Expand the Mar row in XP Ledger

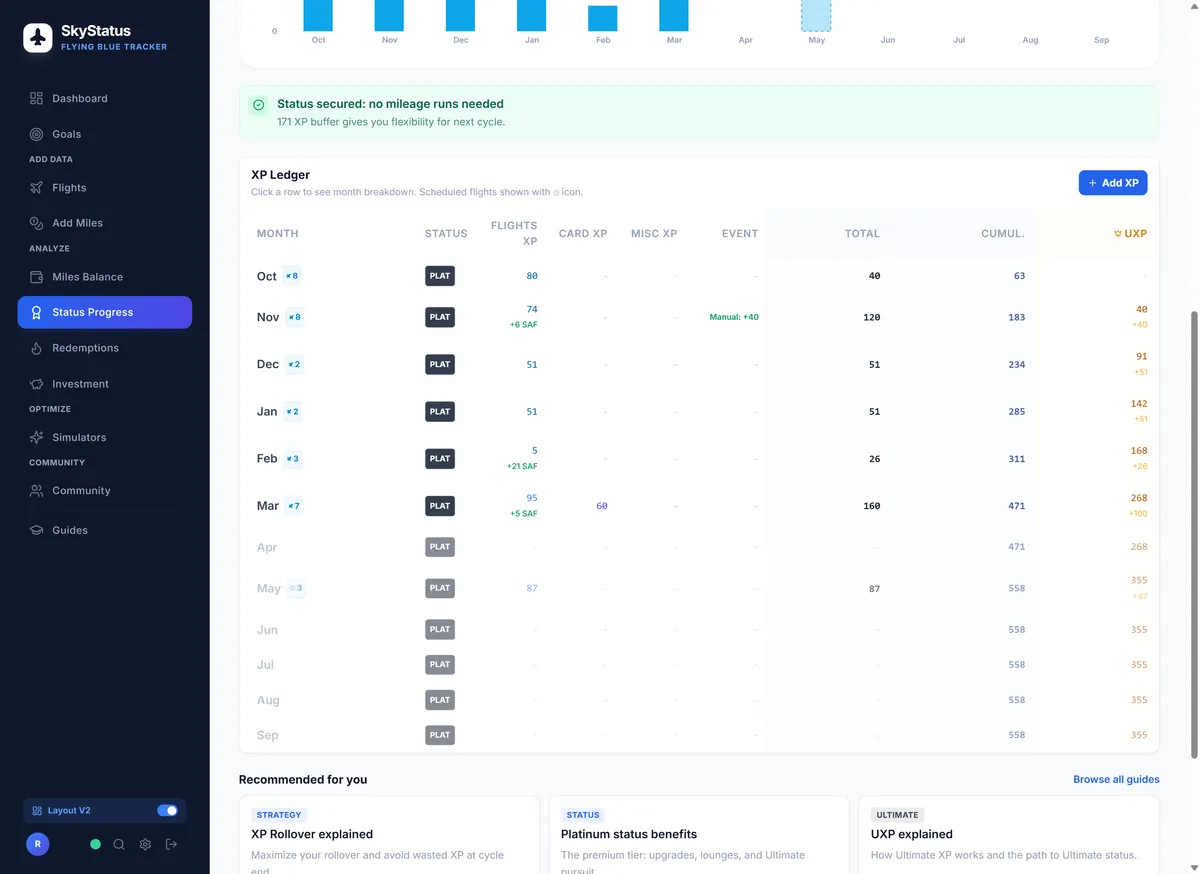(267, 506)
